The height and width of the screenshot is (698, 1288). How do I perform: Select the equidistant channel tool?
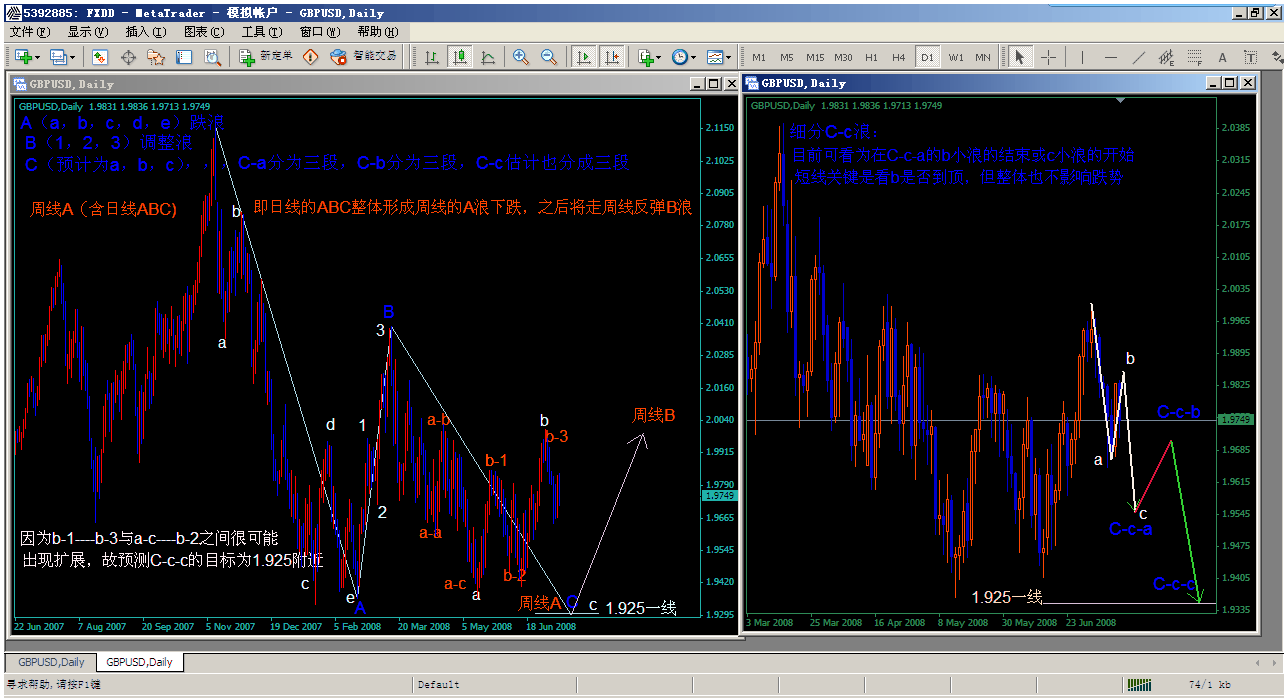point(1166,57)
